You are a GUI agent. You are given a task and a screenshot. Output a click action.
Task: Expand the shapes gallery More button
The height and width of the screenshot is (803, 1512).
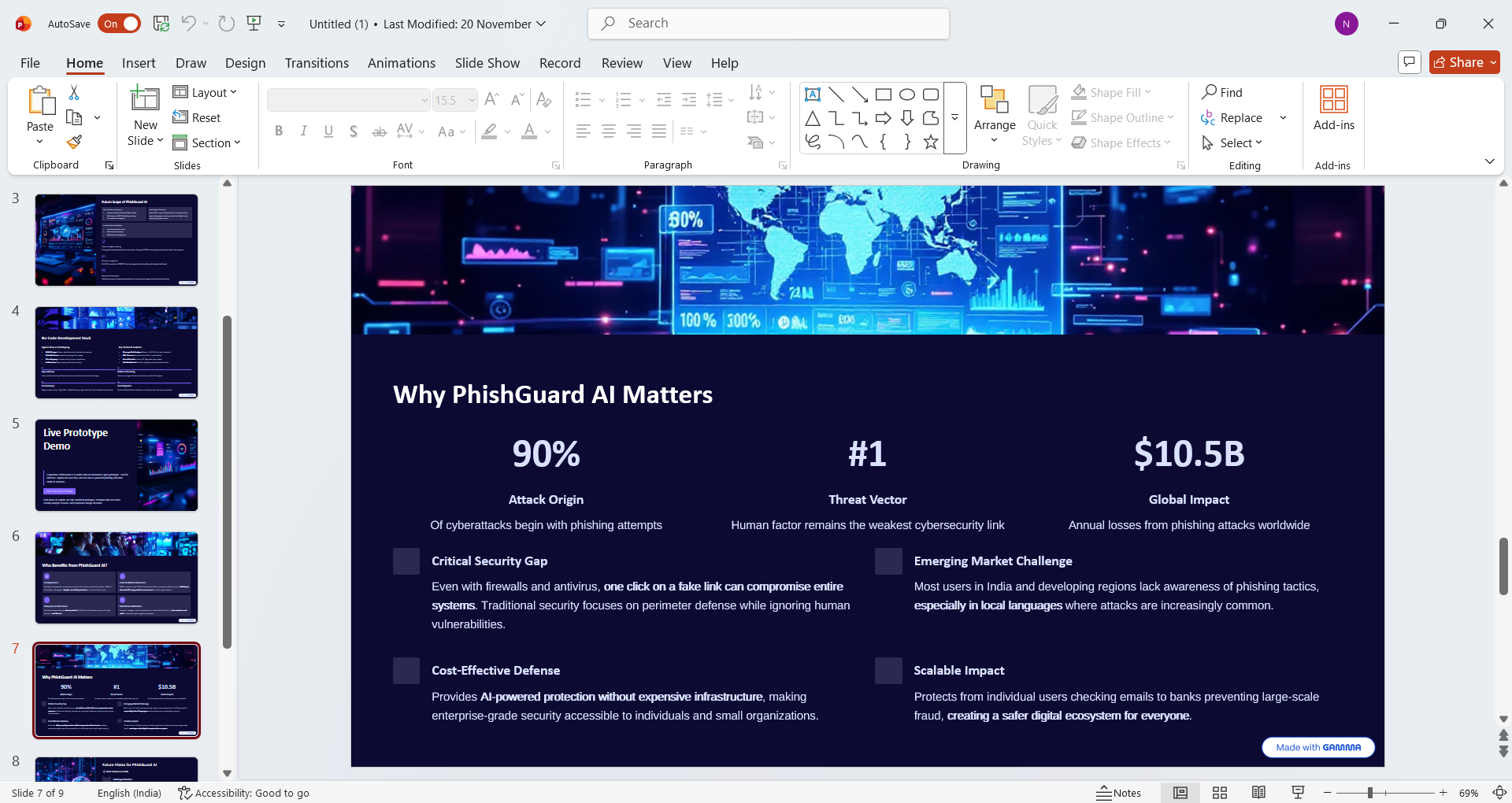954,118
